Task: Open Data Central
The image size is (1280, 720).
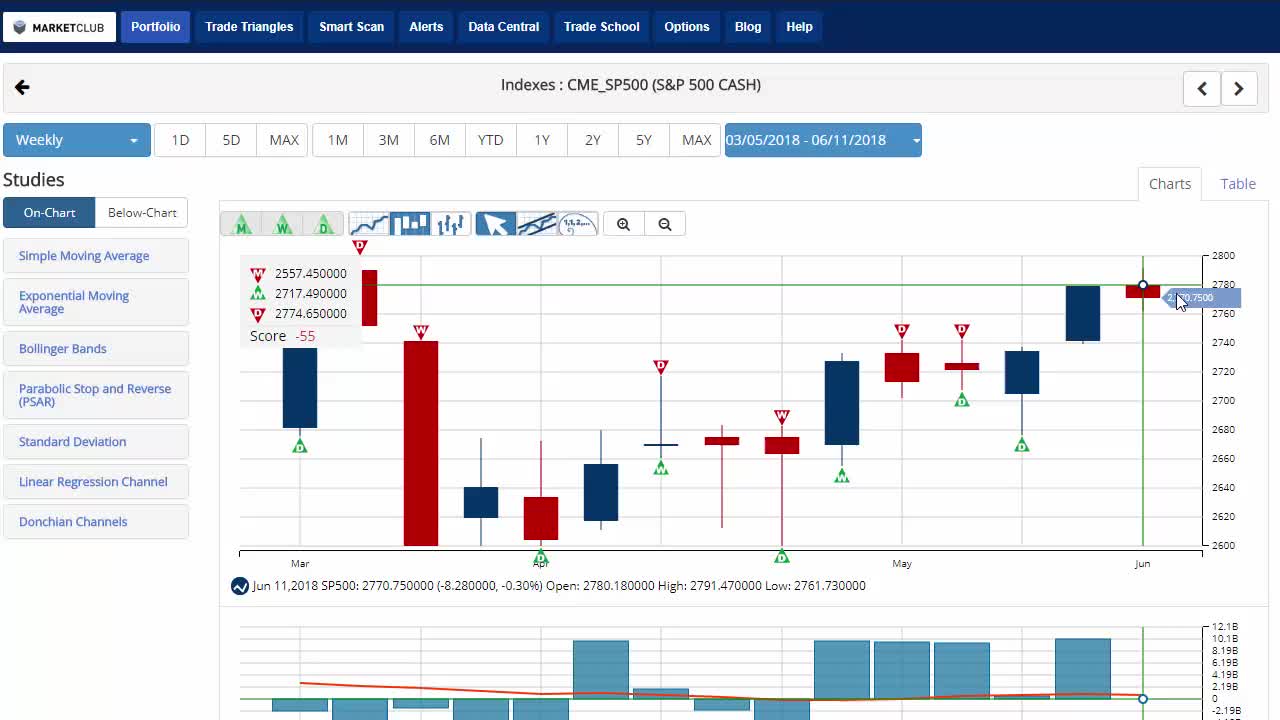Action: coord(503,27)
